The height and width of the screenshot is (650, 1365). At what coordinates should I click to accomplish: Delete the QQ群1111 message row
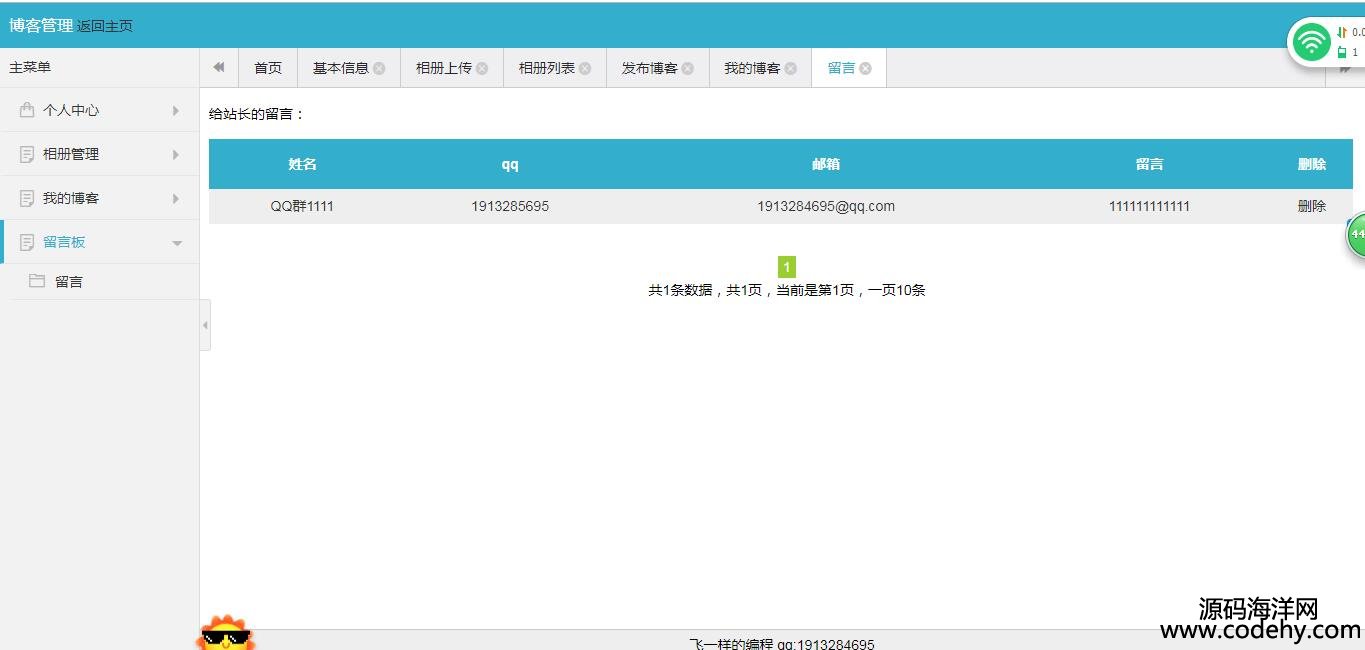1311,206
